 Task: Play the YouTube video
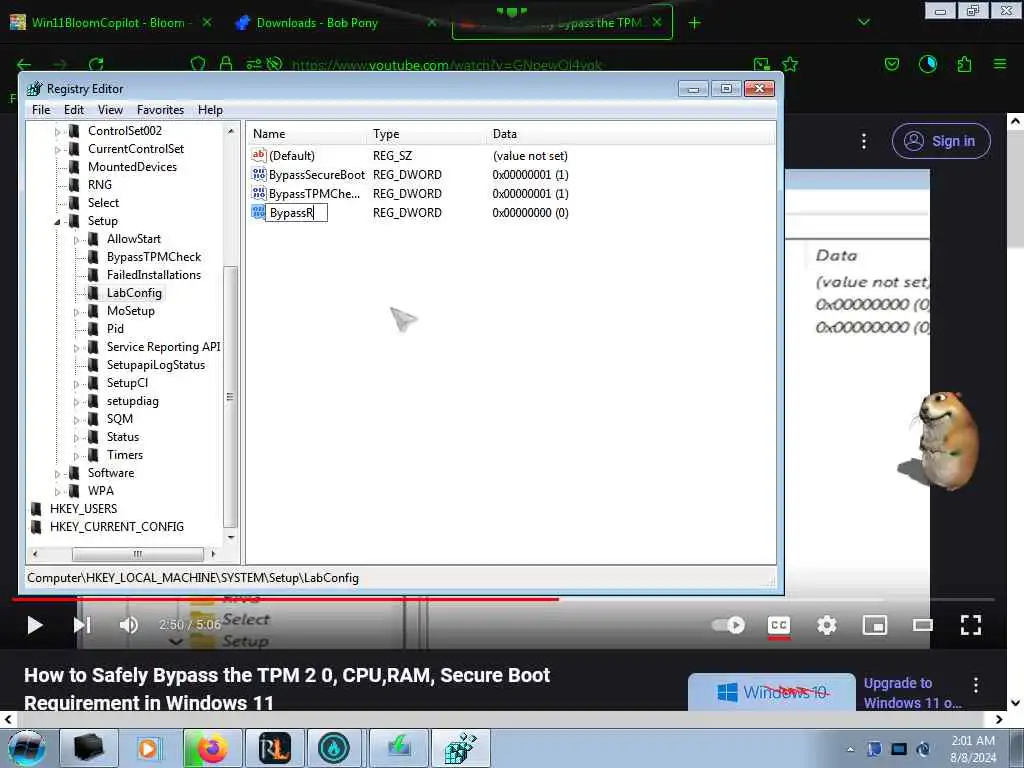[x=35, y=625]
